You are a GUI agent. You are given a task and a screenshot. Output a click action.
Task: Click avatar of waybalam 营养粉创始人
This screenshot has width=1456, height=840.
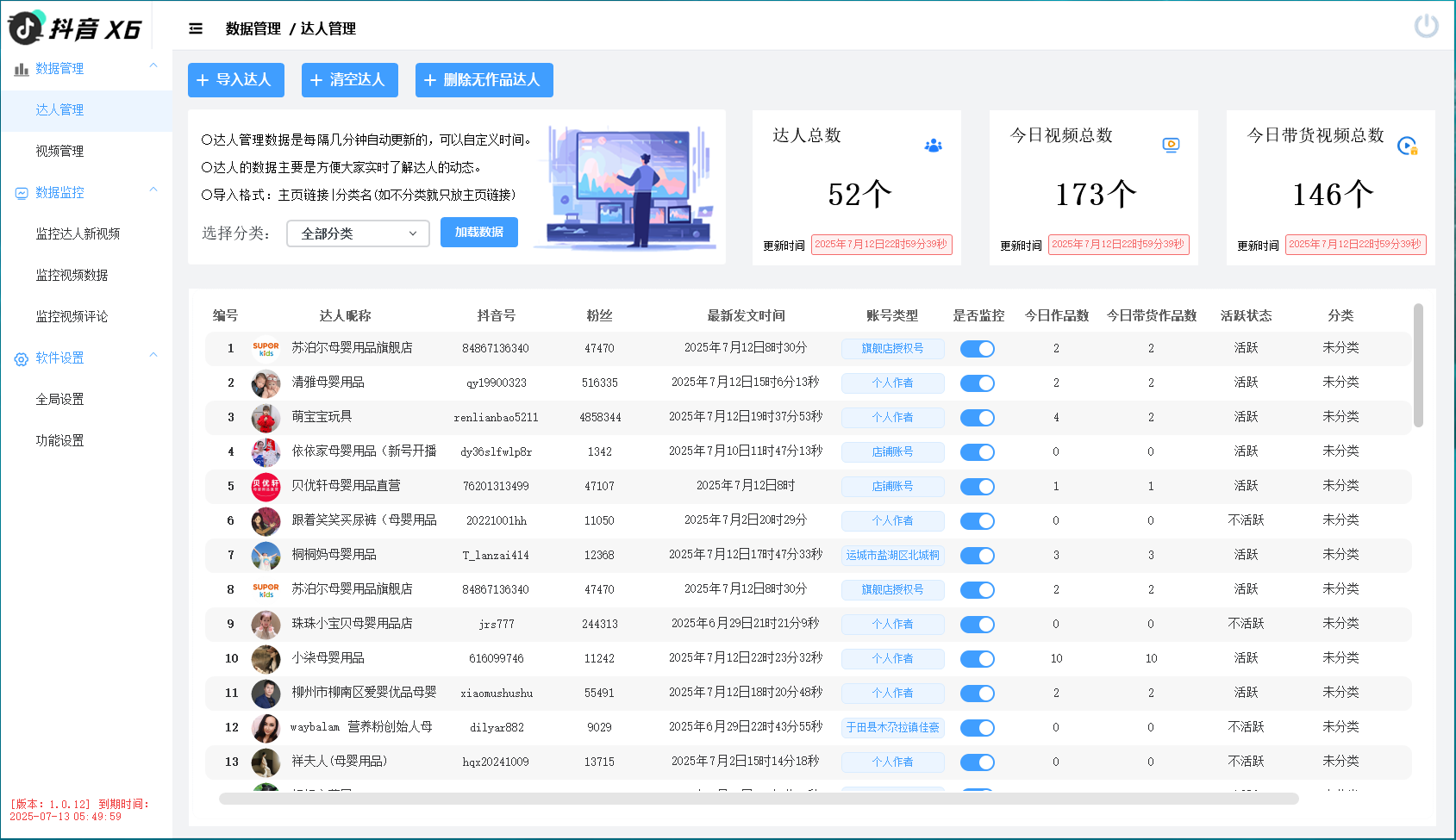pos(266,728)
